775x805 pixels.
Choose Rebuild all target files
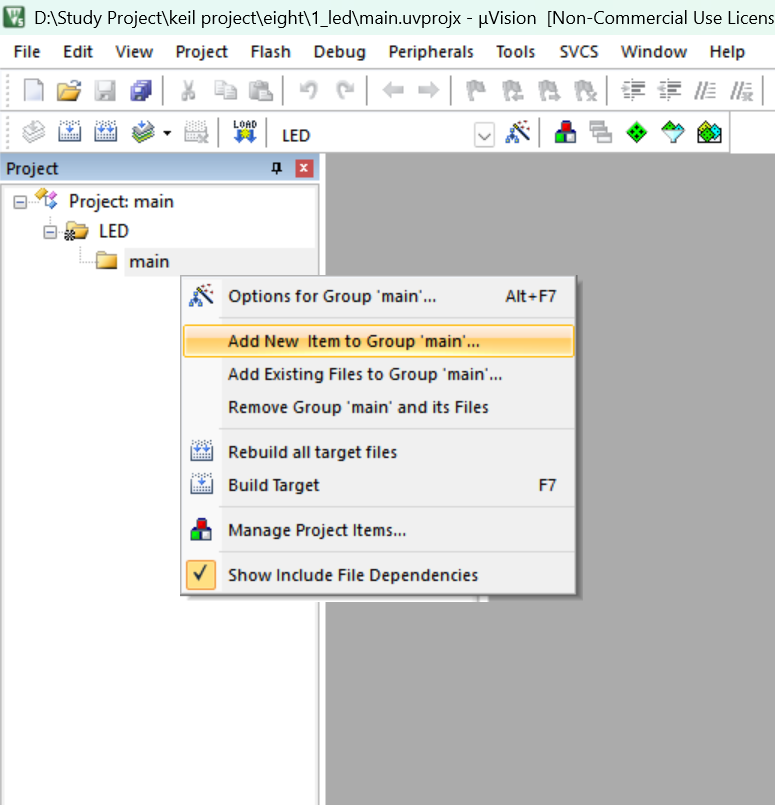pos(378,452)
